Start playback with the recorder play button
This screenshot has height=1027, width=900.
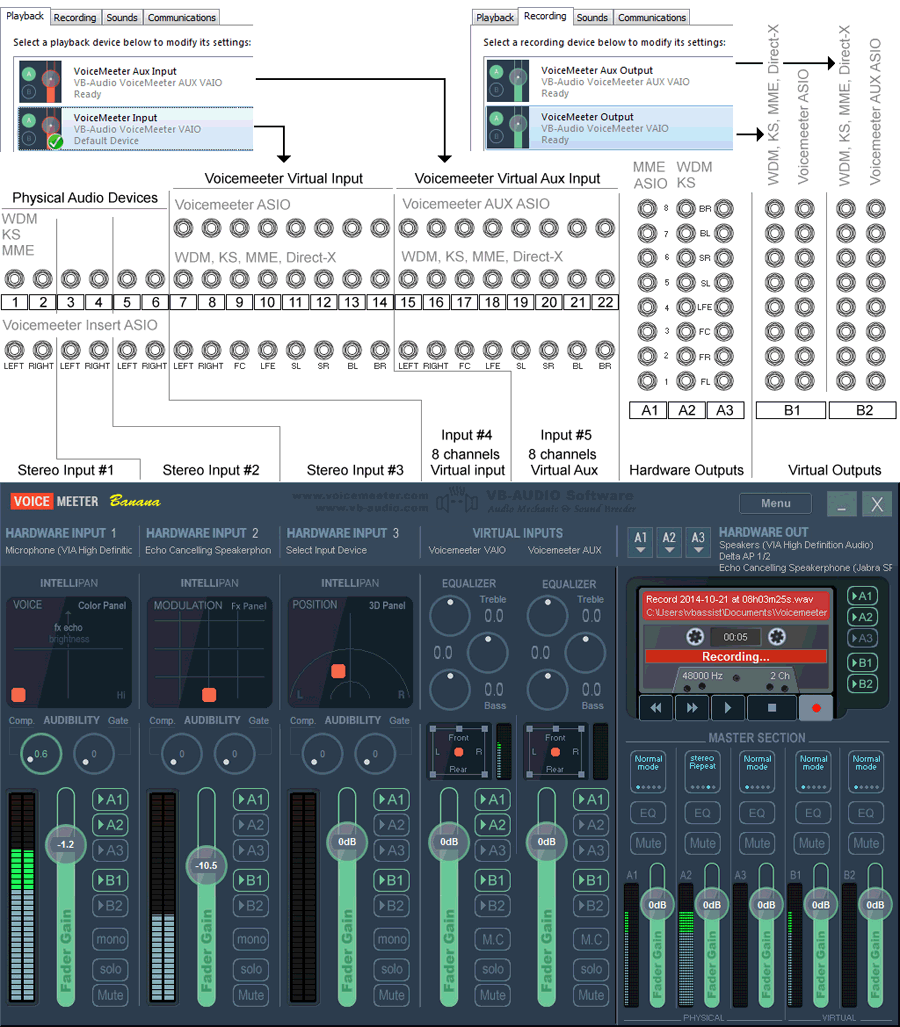click(x=728, y=707)
